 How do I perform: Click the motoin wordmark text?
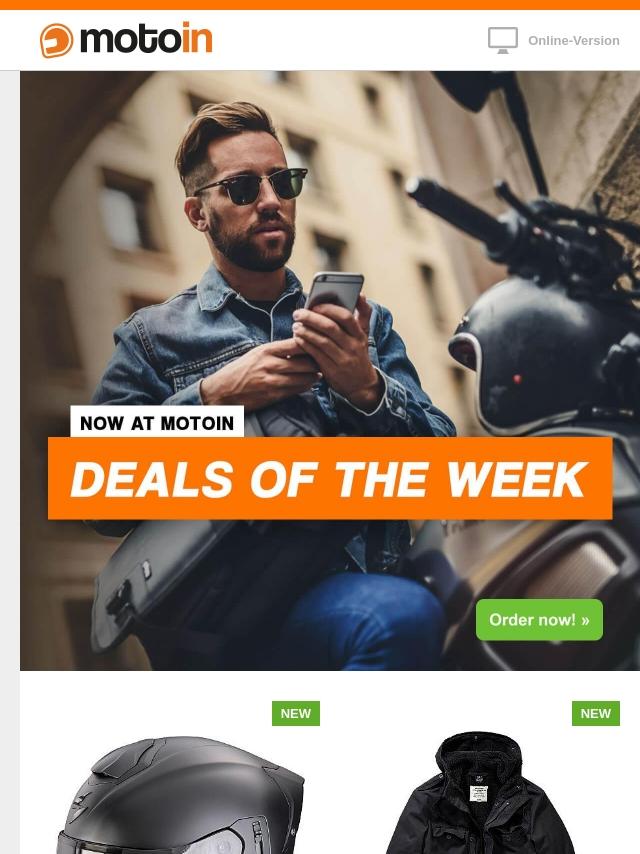tap(146, 39)
